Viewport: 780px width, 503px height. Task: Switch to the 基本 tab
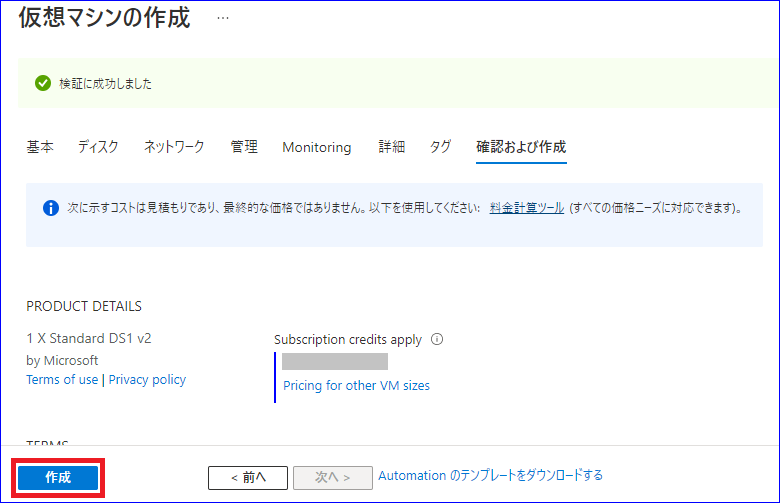click(40, 147)
